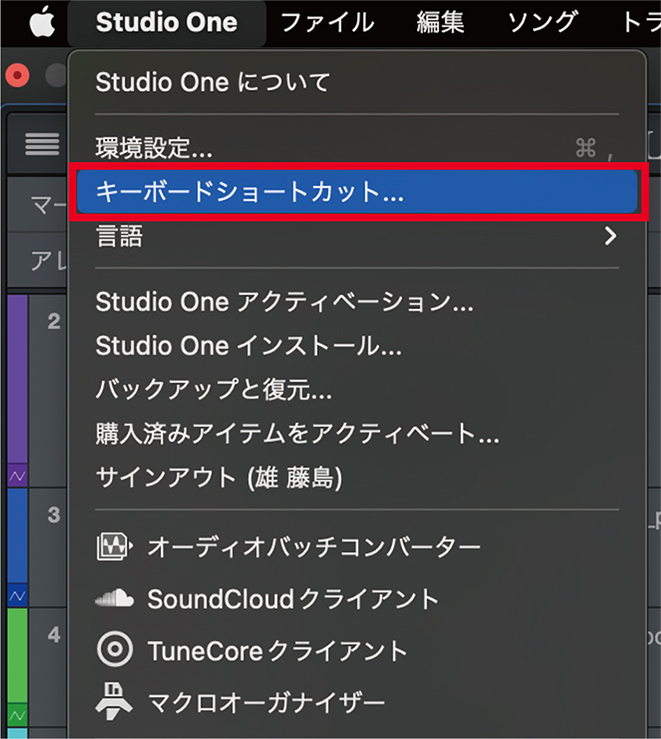The height and width of the screenshot is (739, 661).
Task: Open the Apple menu
Action: pyautogui.click(x=42, y=22)
